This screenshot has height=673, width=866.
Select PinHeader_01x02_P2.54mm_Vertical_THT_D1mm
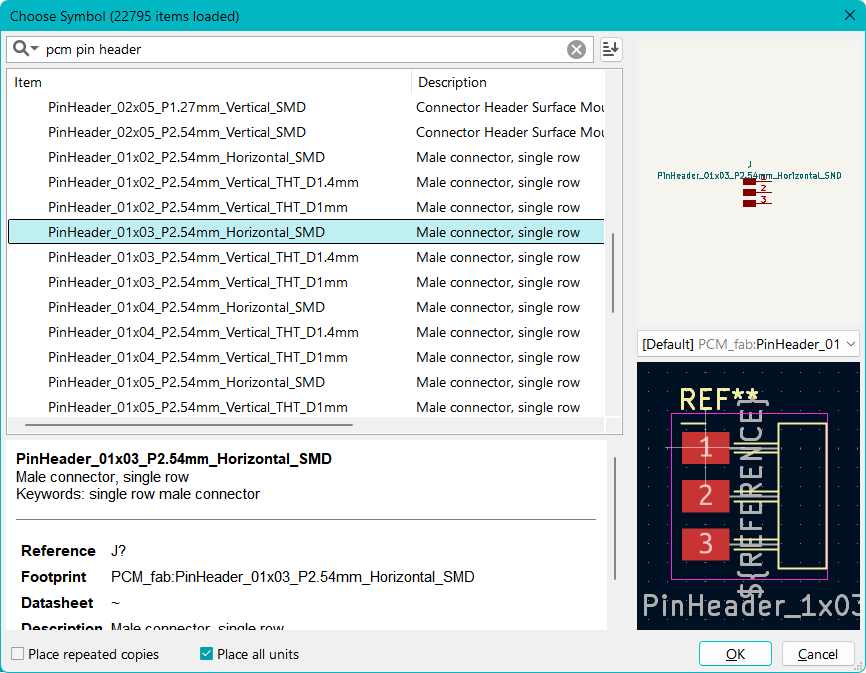click(x=306, y=208)
